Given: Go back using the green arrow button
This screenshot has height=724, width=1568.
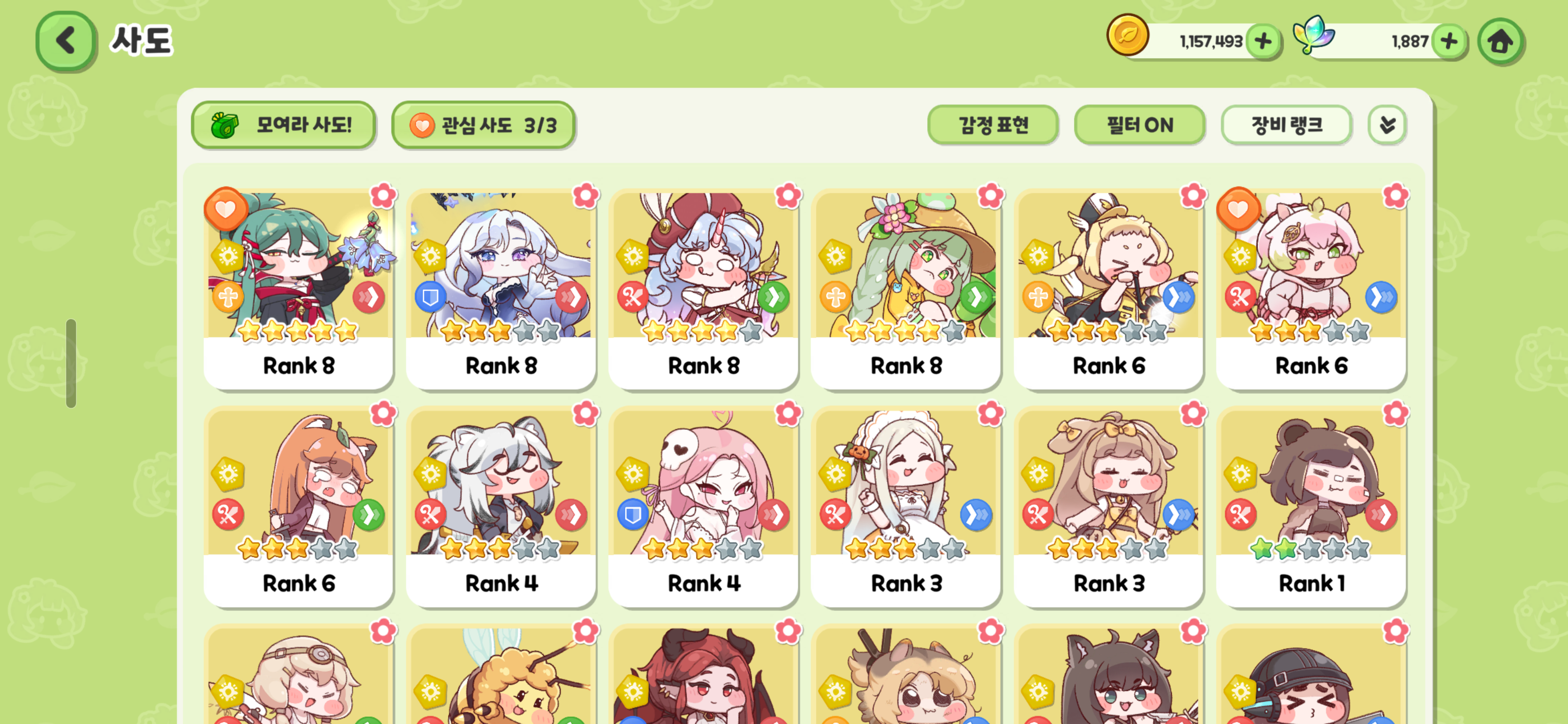Looking at the screenshot, I should point(66,41).
